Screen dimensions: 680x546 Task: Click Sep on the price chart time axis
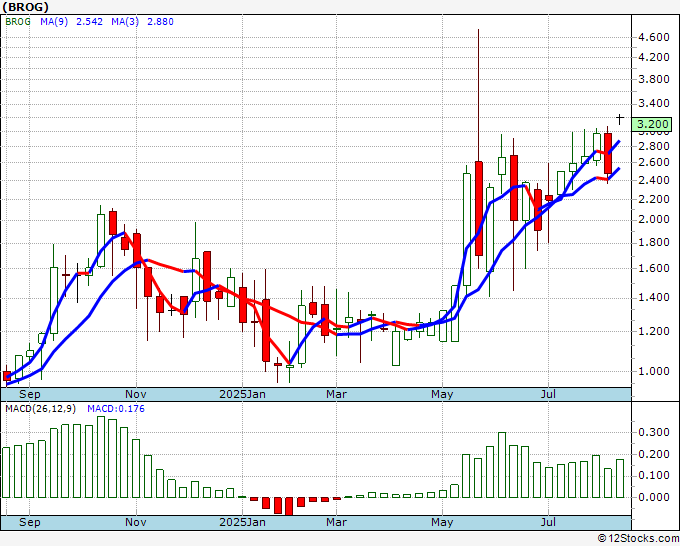point(29,394)
